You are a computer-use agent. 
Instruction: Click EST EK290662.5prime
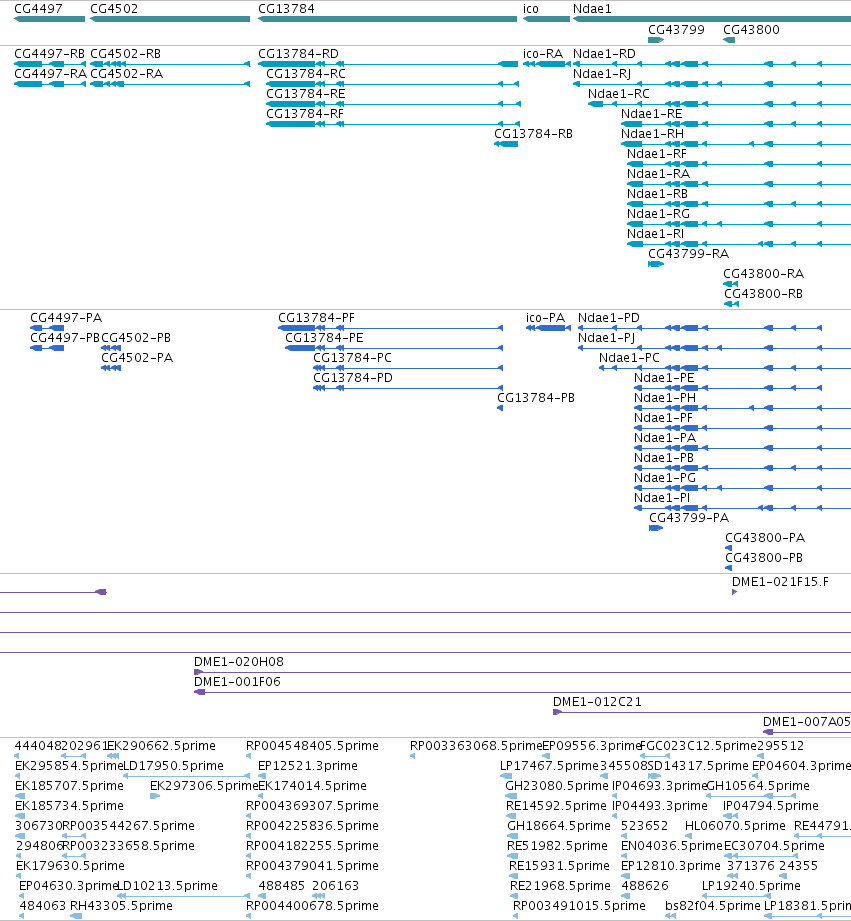[162, 746]
